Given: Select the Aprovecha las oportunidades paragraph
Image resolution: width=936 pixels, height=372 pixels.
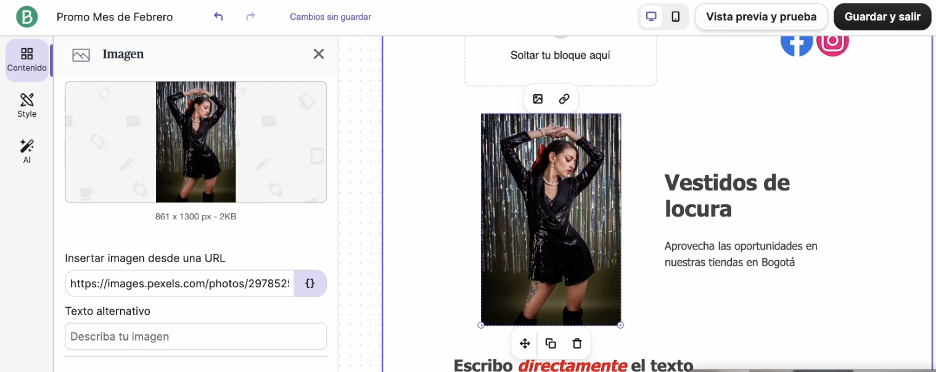Looking at the screenshot, I should tap(741, 254).
